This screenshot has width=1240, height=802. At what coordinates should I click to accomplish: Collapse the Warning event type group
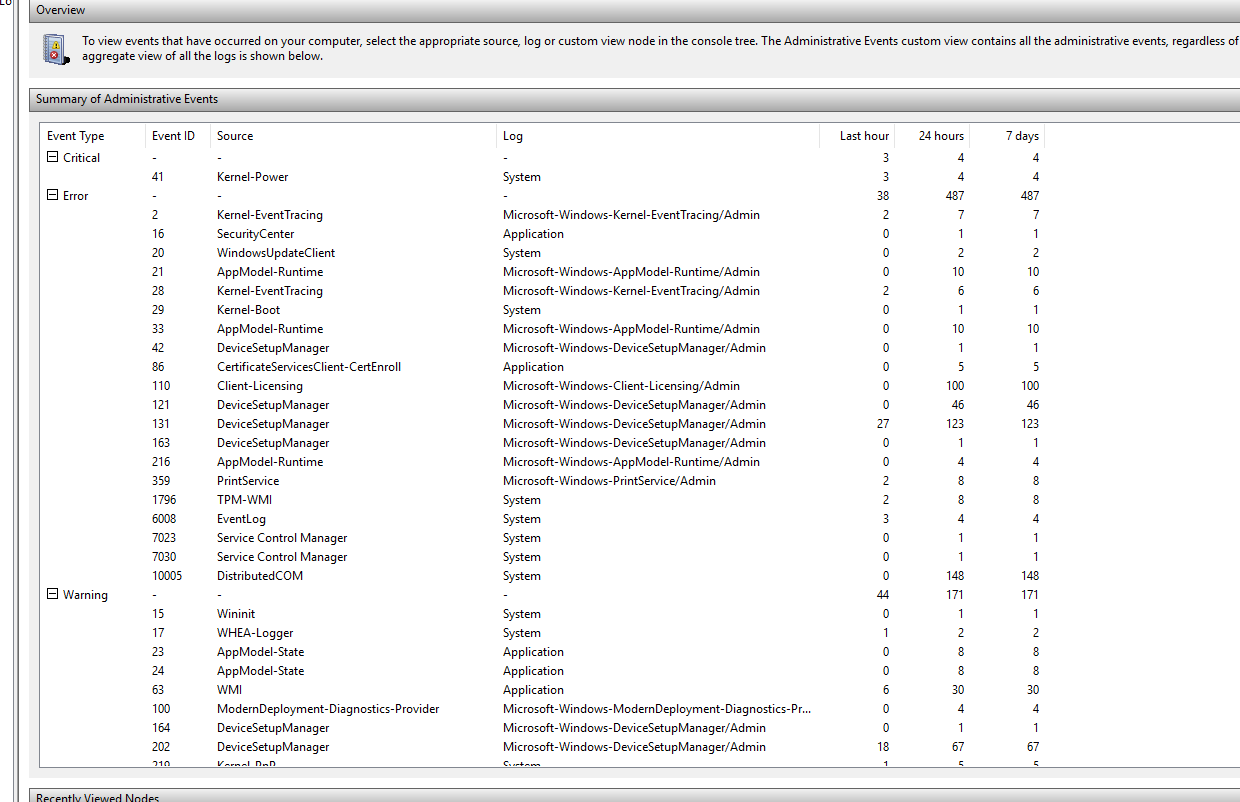[x=53, y=595]
